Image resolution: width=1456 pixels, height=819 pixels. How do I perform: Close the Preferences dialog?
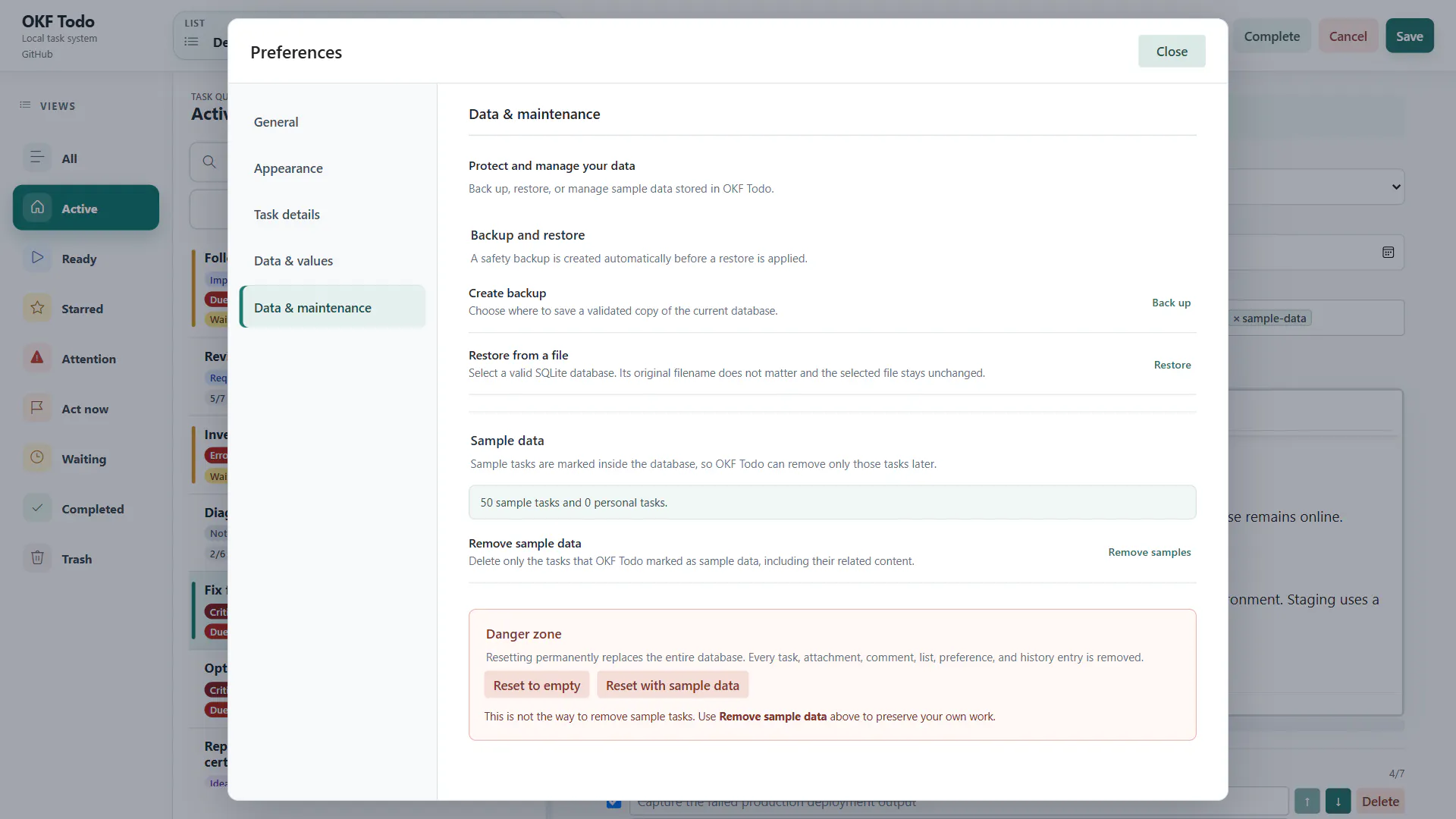(x=1172, y=52)
